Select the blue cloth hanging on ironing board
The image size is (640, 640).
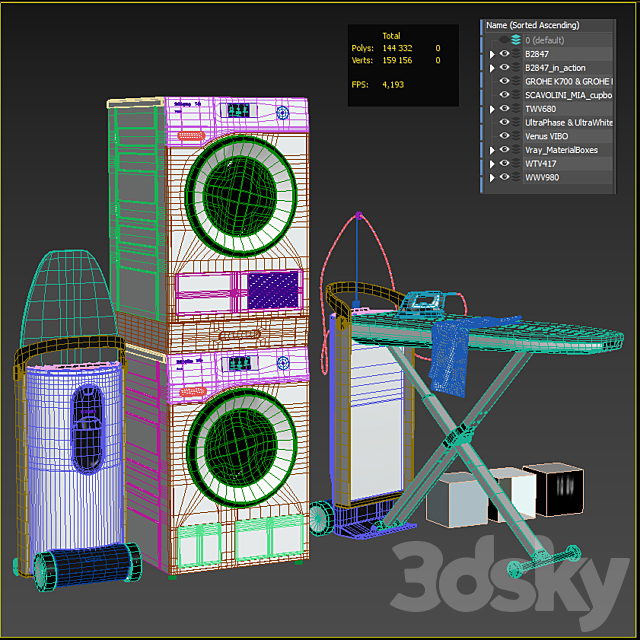[x=448, y=358]
